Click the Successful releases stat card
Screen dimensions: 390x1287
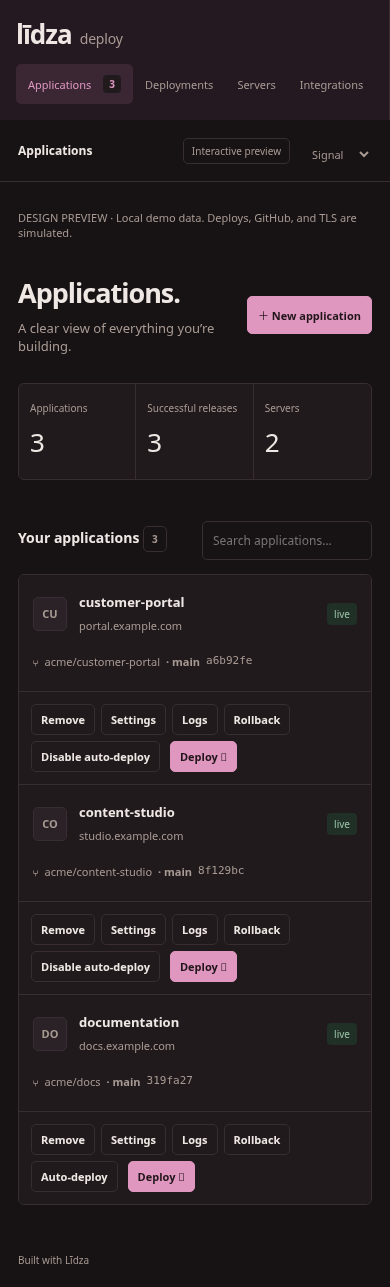[x=194, y=432]
